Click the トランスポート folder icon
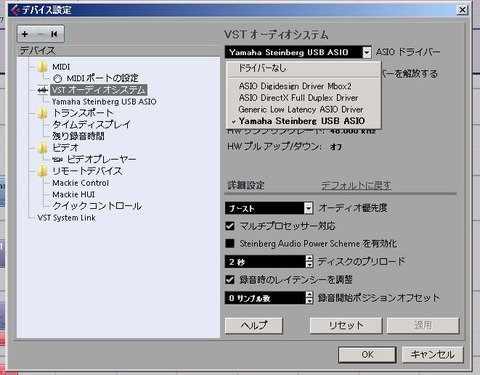480x375 pixels. click(42, 113)
